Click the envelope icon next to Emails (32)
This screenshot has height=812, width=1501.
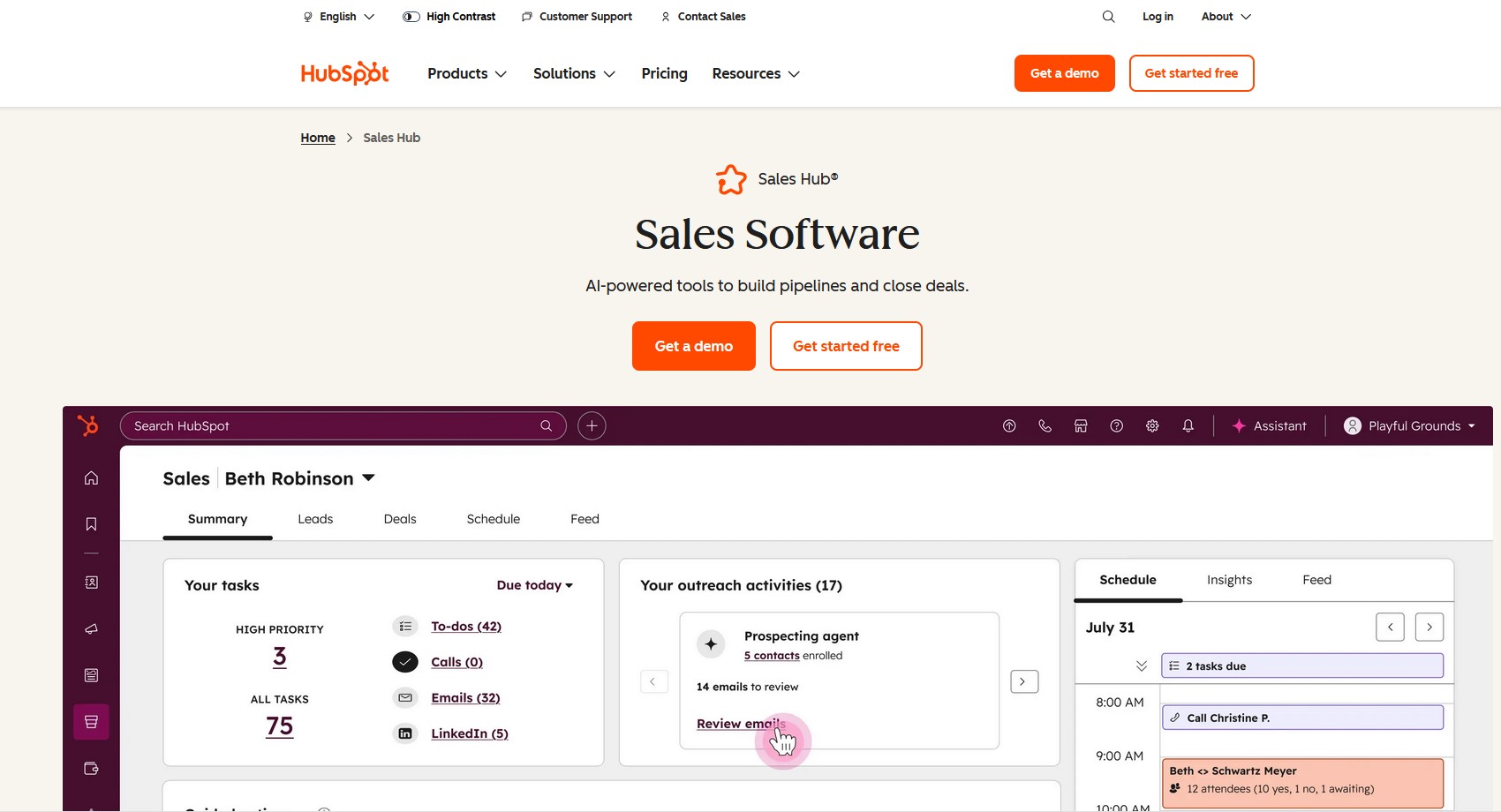pos(405,698)
